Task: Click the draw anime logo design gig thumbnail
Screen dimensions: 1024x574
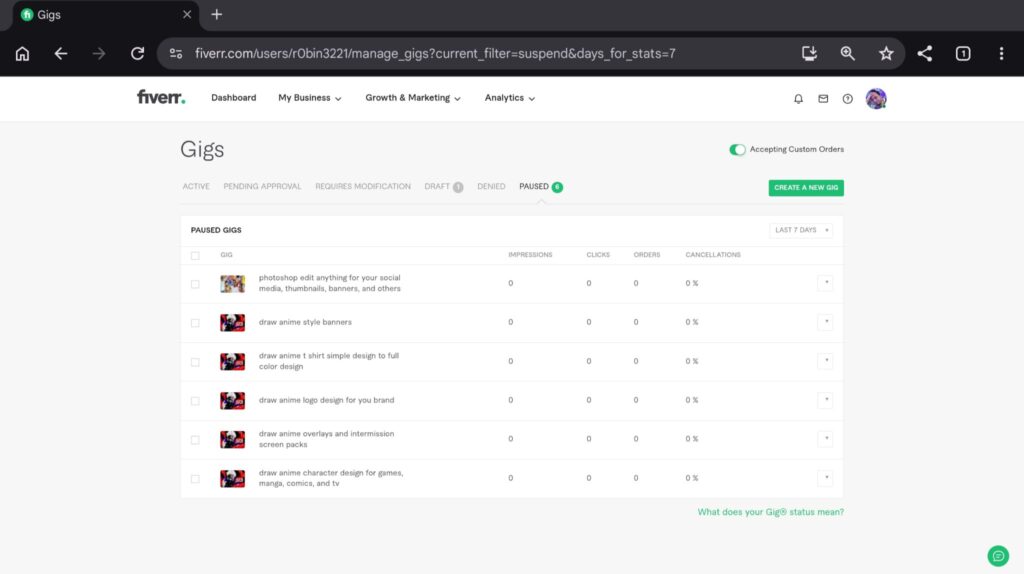Action: [232, 400]
